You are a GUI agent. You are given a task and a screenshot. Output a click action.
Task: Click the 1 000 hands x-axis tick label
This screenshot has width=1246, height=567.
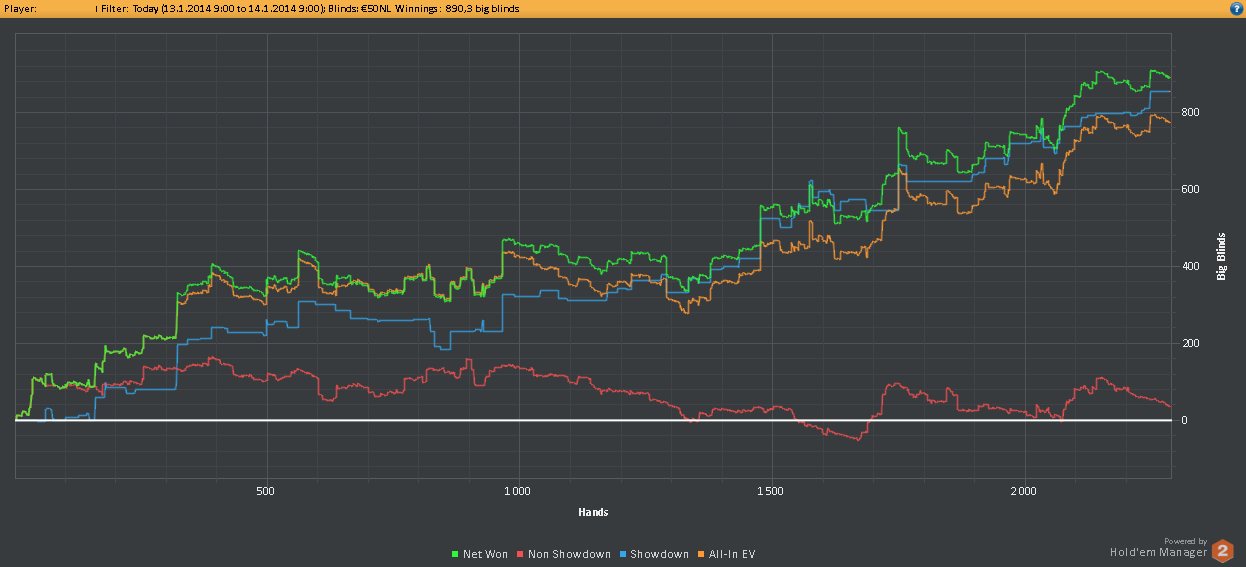[x=517, y=491]
